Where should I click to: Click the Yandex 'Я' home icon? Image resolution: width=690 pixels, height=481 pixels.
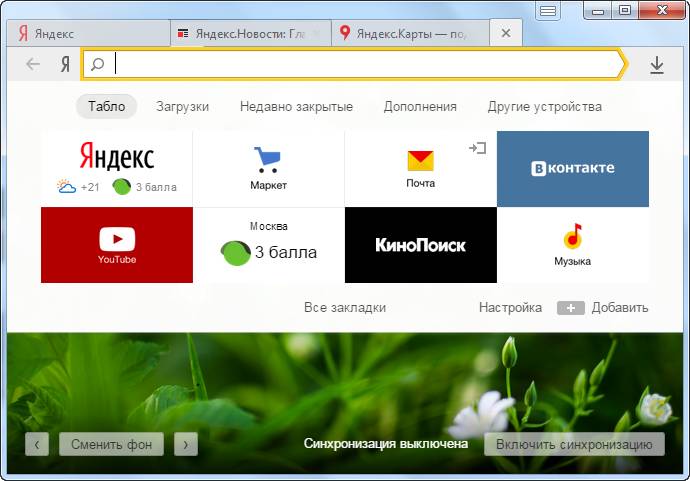click(65, 65)
